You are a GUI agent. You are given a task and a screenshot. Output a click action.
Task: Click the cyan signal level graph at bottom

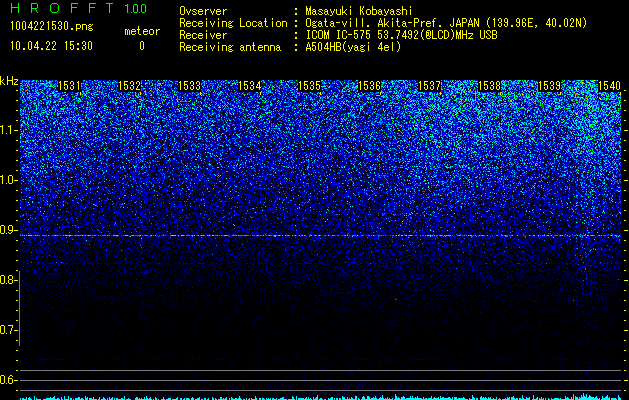tap(320, 397)
